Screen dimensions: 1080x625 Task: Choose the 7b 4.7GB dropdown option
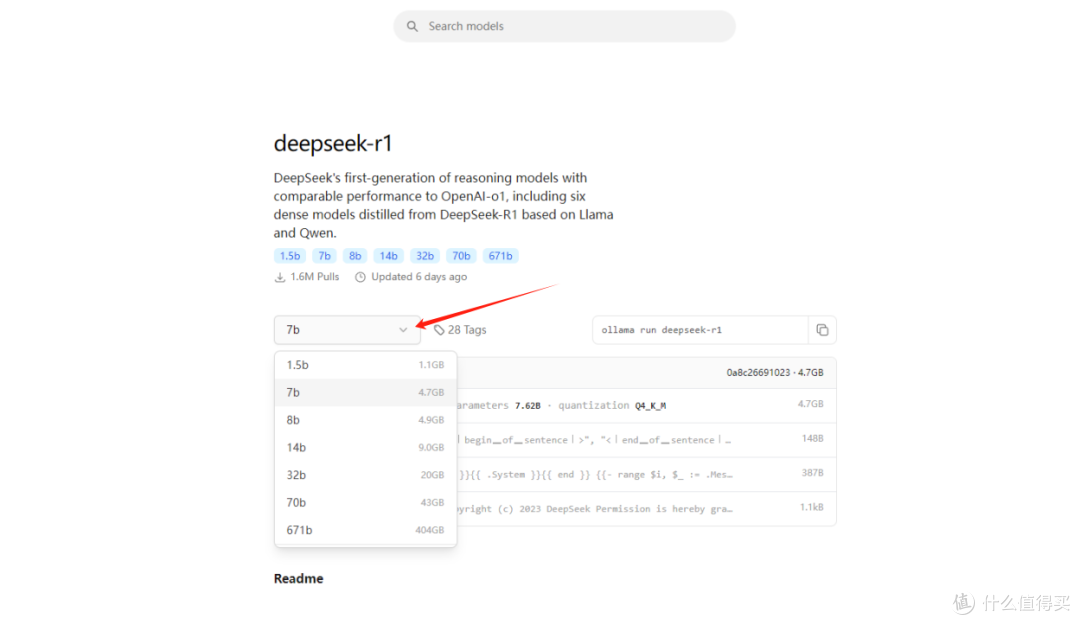coord(365,392)
